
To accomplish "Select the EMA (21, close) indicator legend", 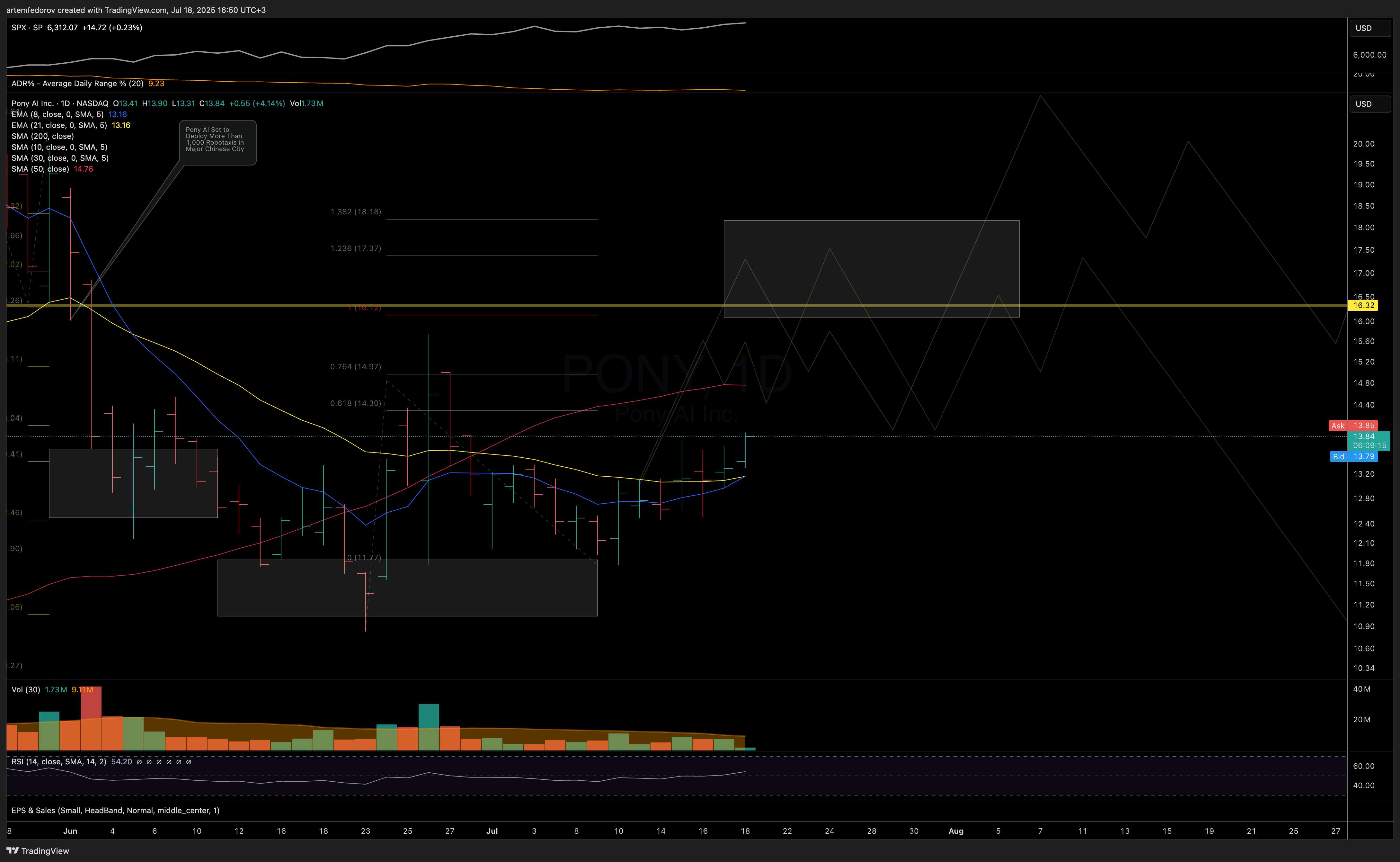I will [59, 125].
